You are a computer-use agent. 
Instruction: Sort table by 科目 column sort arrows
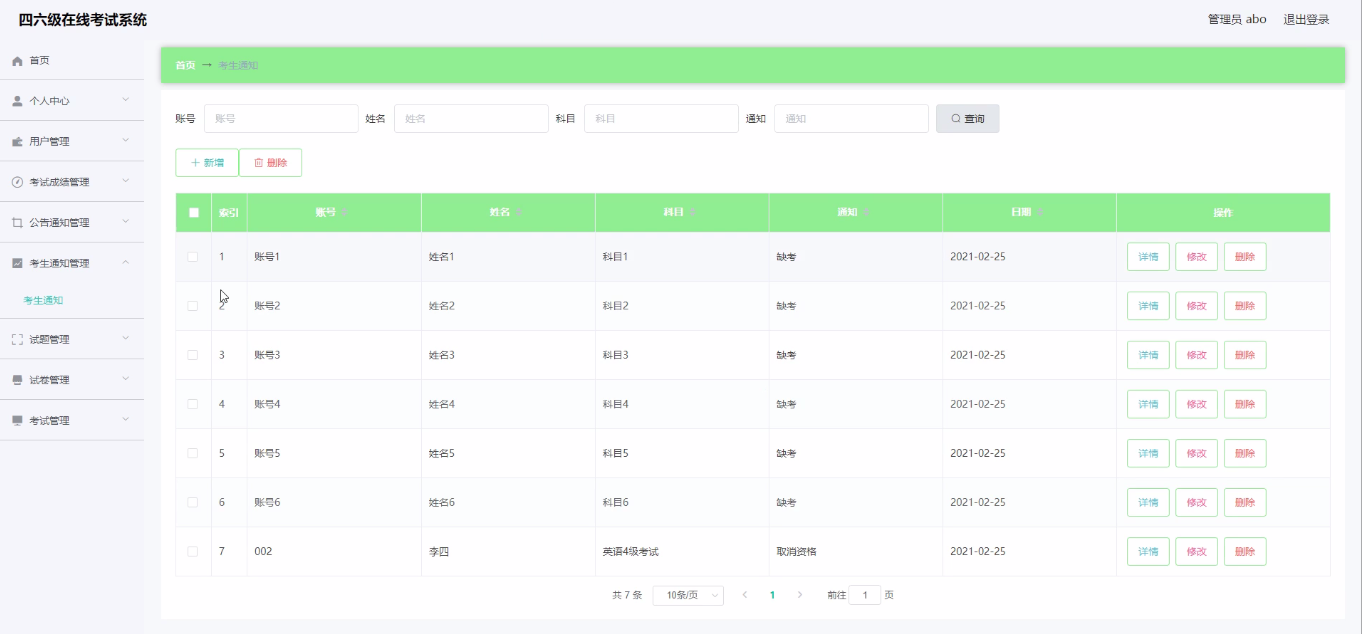coord(693,213)
